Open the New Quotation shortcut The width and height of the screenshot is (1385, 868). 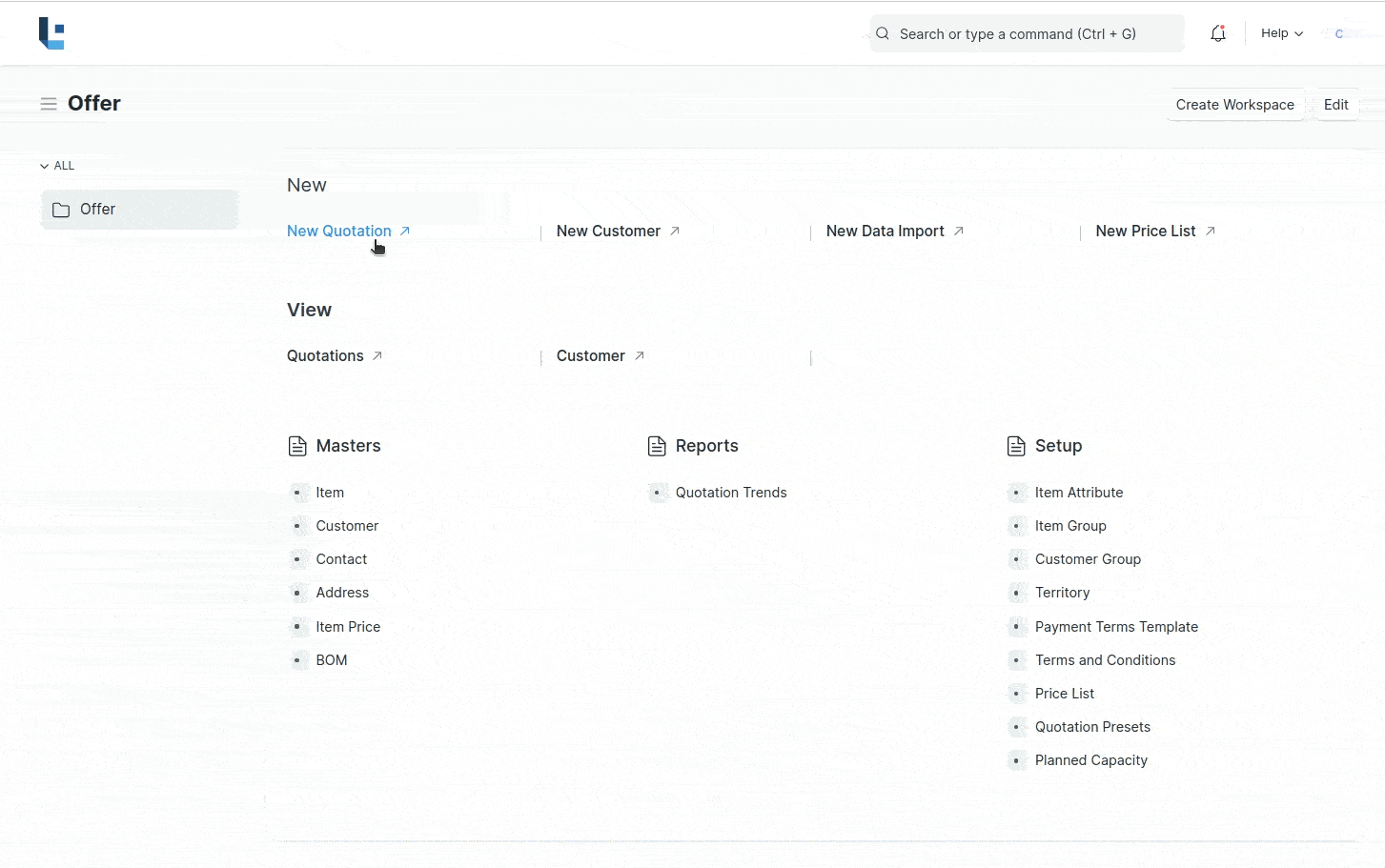tap(339, 232)
